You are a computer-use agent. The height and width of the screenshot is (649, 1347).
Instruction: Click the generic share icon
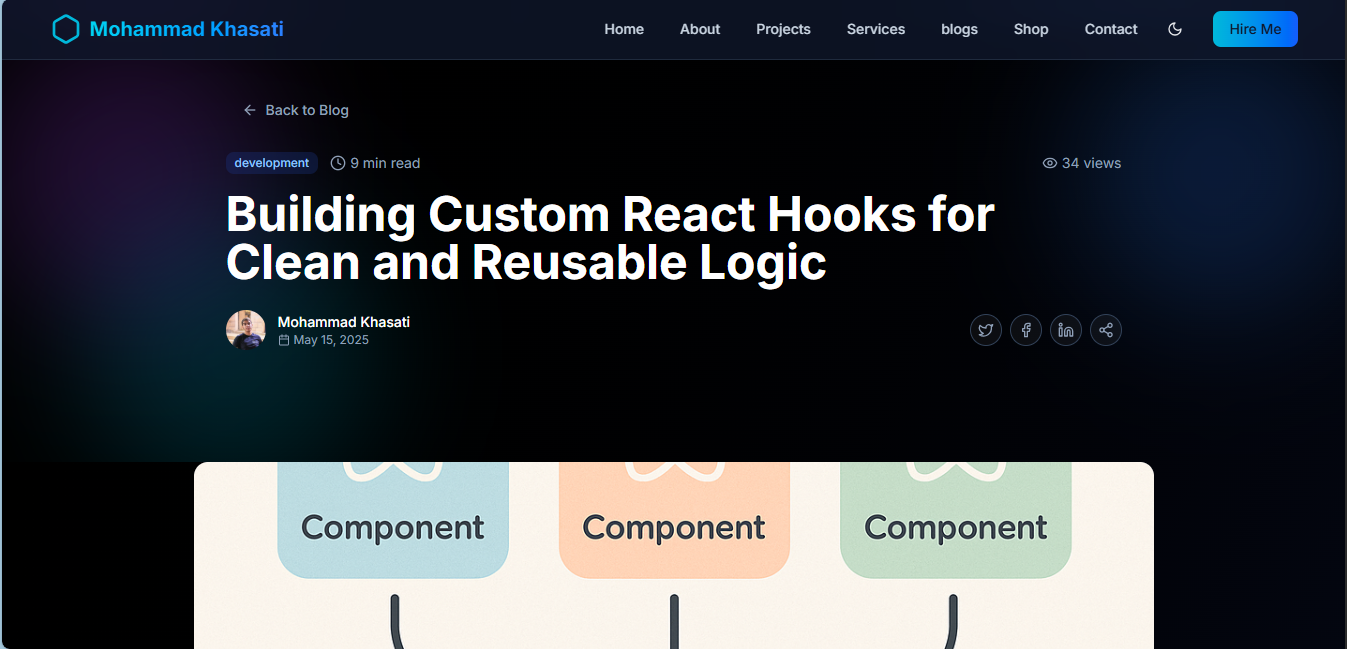(1106, 330)
